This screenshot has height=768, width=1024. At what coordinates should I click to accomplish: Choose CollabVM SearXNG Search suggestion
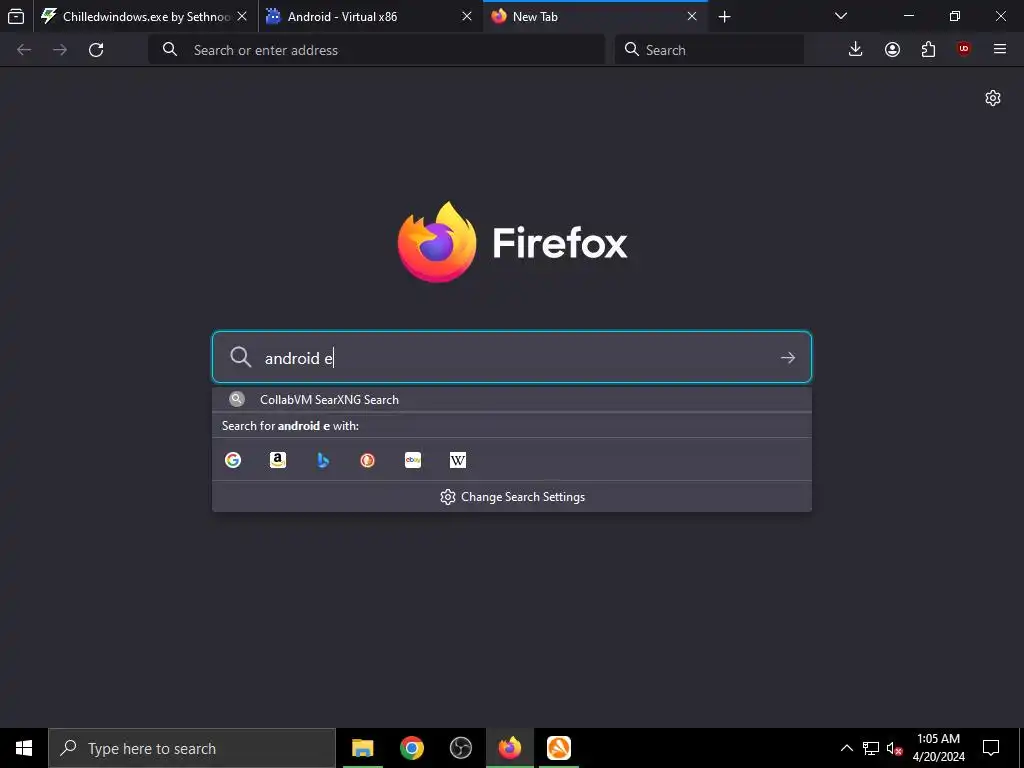click(x=512, y=400)
